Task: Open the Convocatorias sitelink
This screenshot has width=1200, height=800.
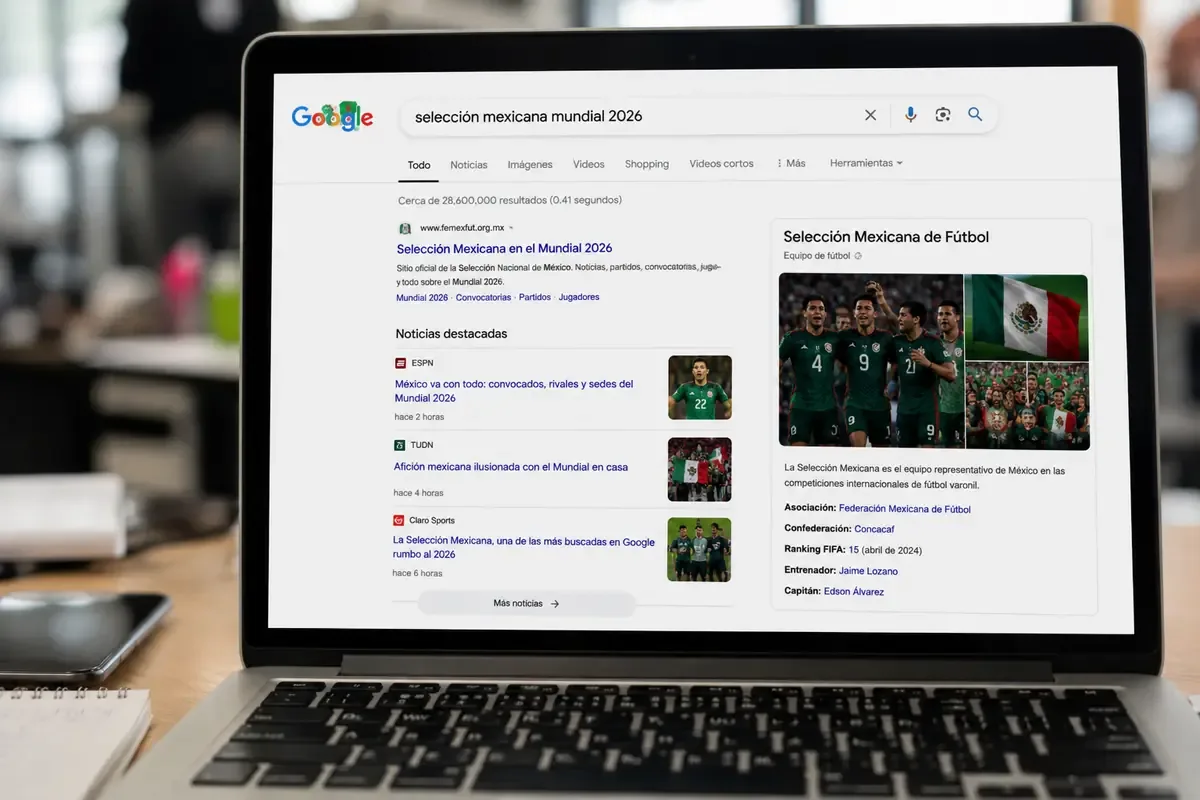Action: (484, 297)
